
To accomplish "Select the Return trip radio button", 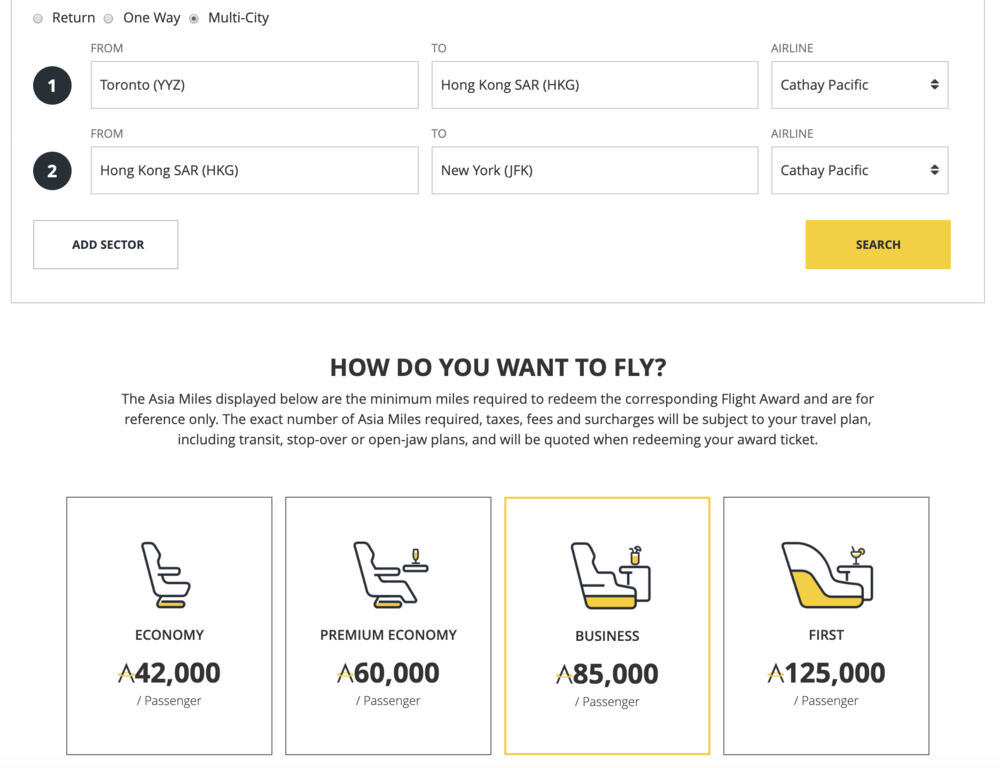I will (x=38, y=19).
